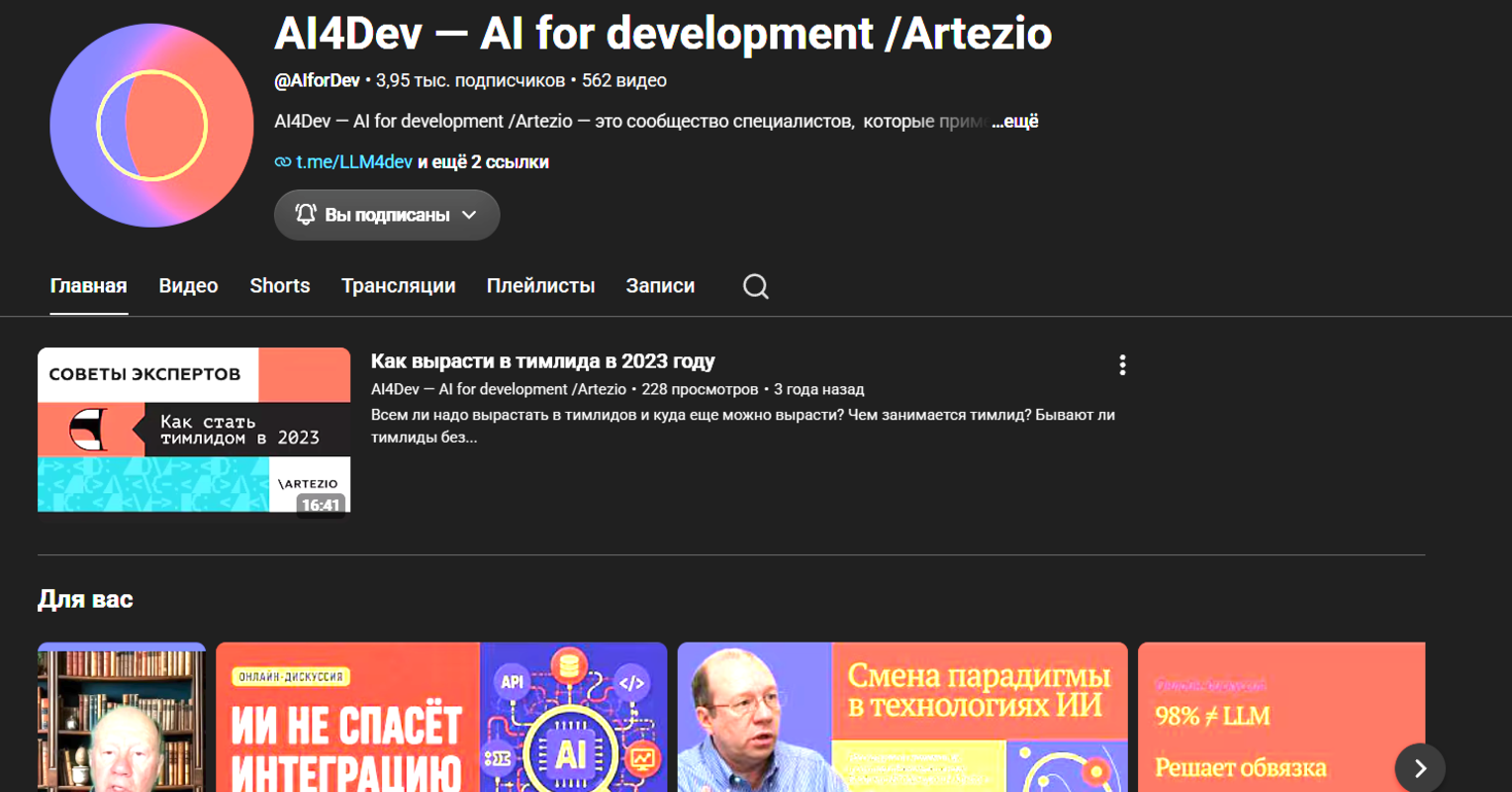The image size is (1512, 792).
Task: Select the Записи tab
Action: coord(660,286)
